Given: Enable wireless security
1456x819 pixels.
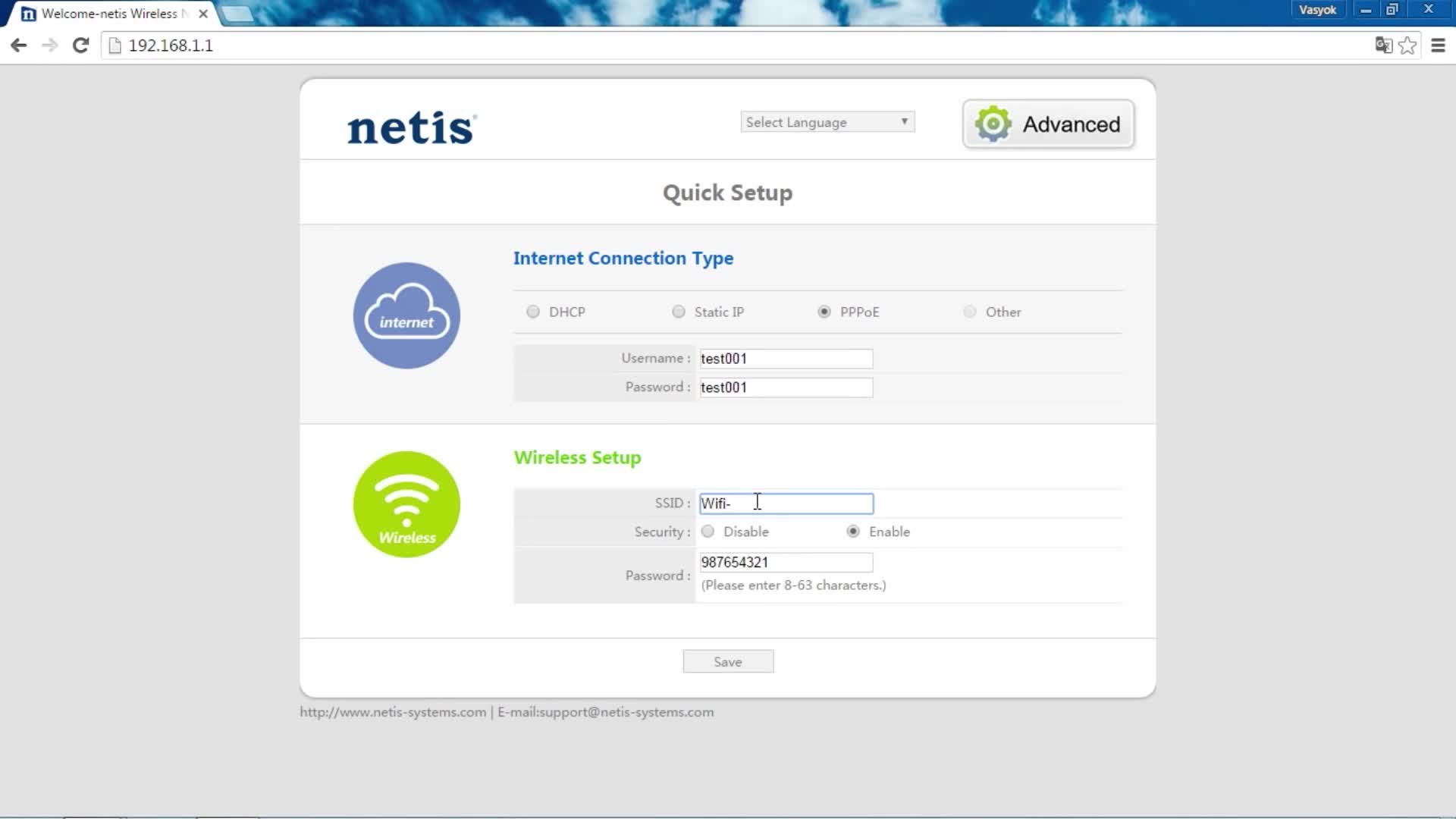Looking at the screenshot, I should point(853,532).
